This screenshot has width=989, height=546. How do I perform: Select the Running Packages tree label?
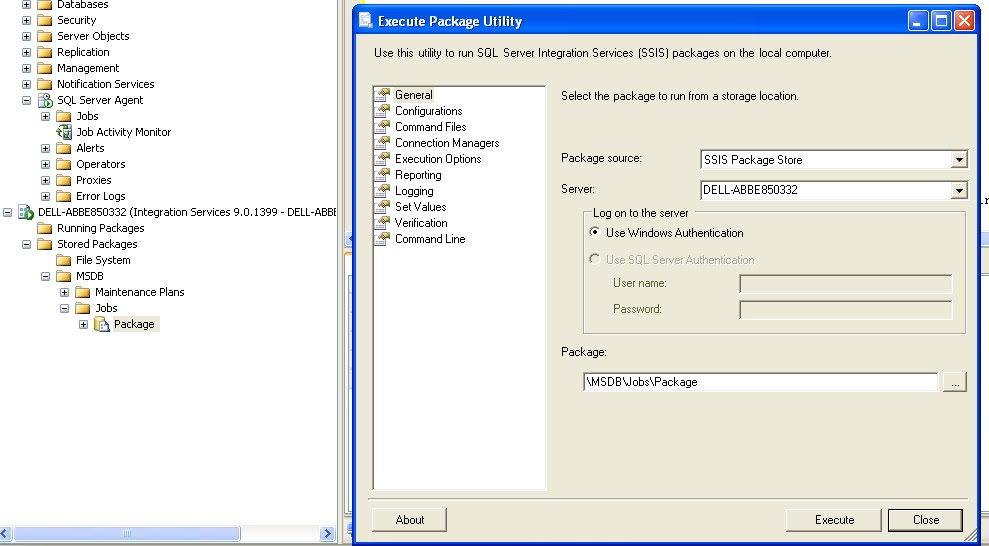pos(100,228)
